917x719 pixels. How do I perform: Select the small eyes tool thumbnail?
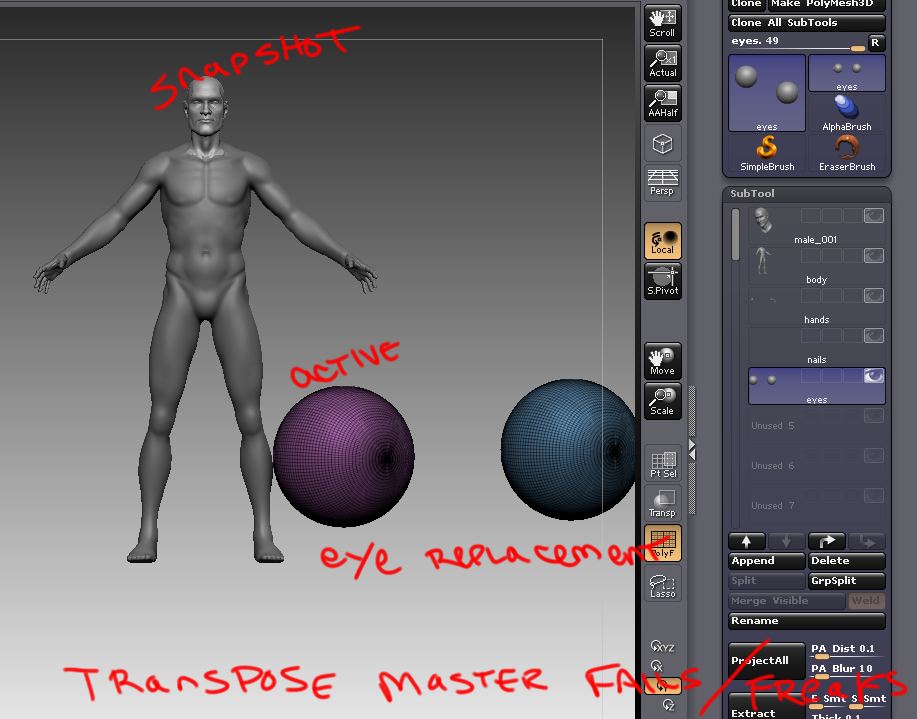coord(846,73)
